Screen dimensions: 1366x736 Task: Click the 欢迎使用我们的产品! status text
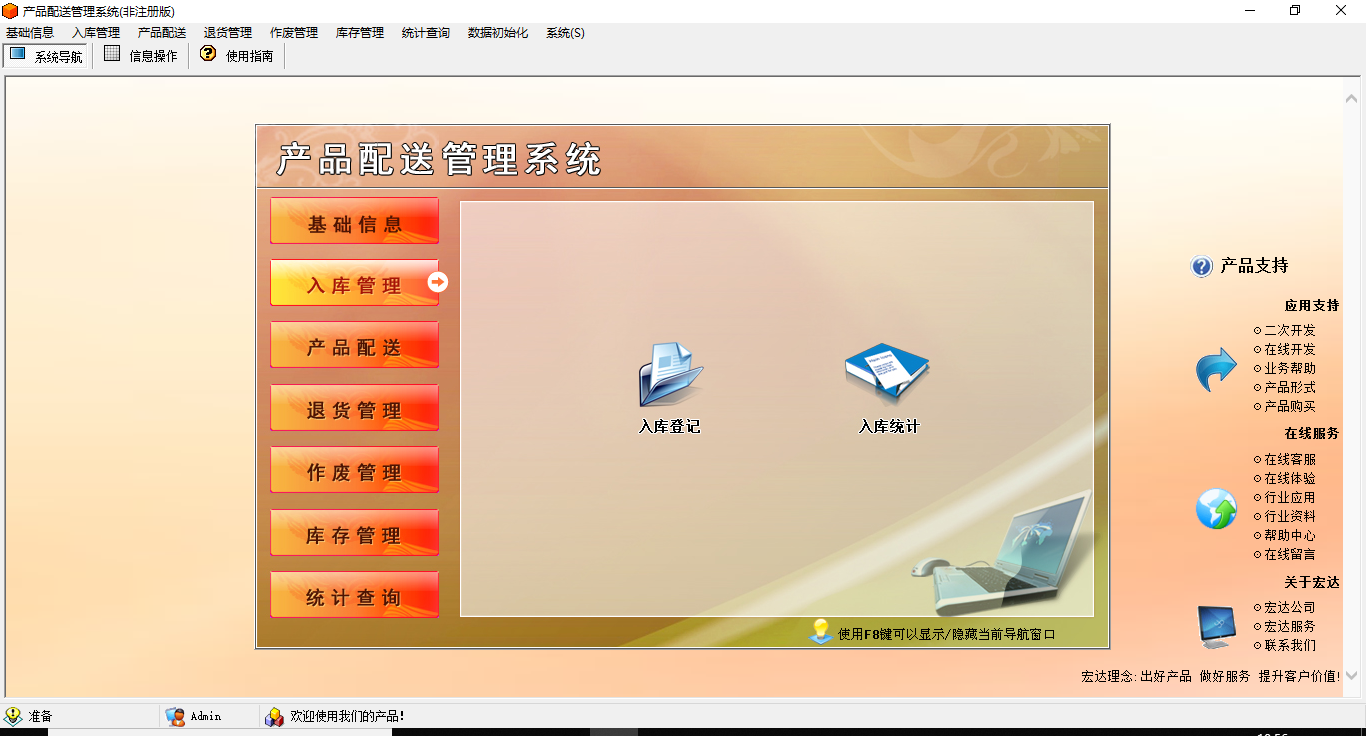pos(347,716)
